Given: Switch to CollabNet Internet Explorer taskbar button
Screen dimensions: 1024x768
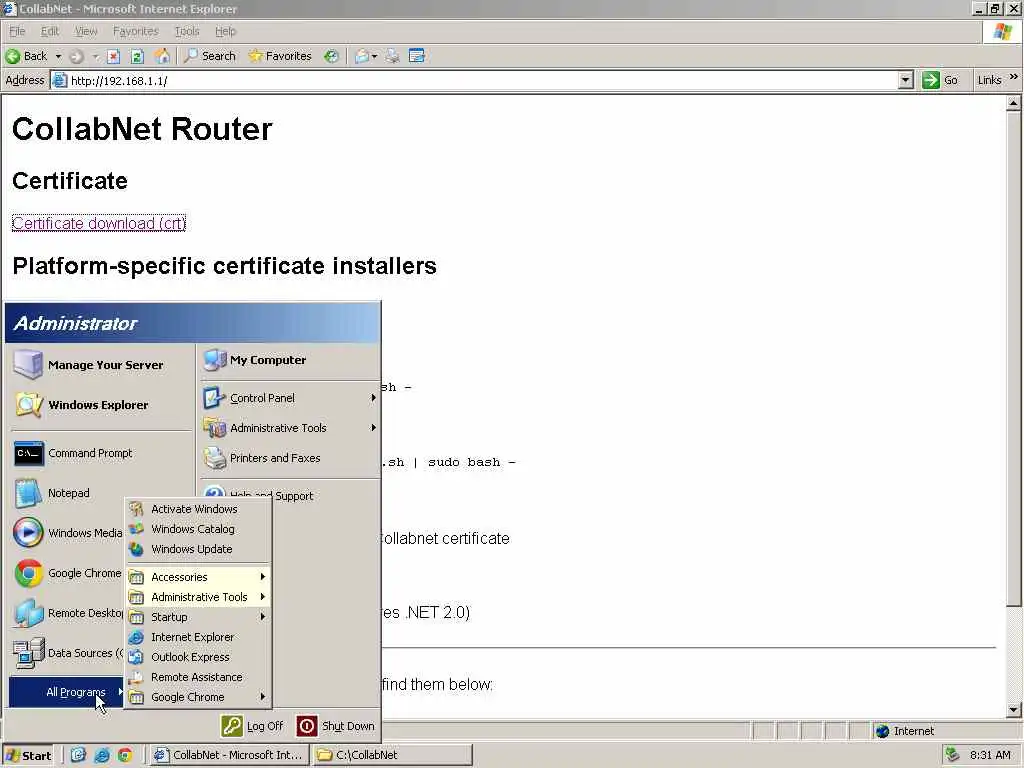Looking at the screenshot, I should 228,755.
